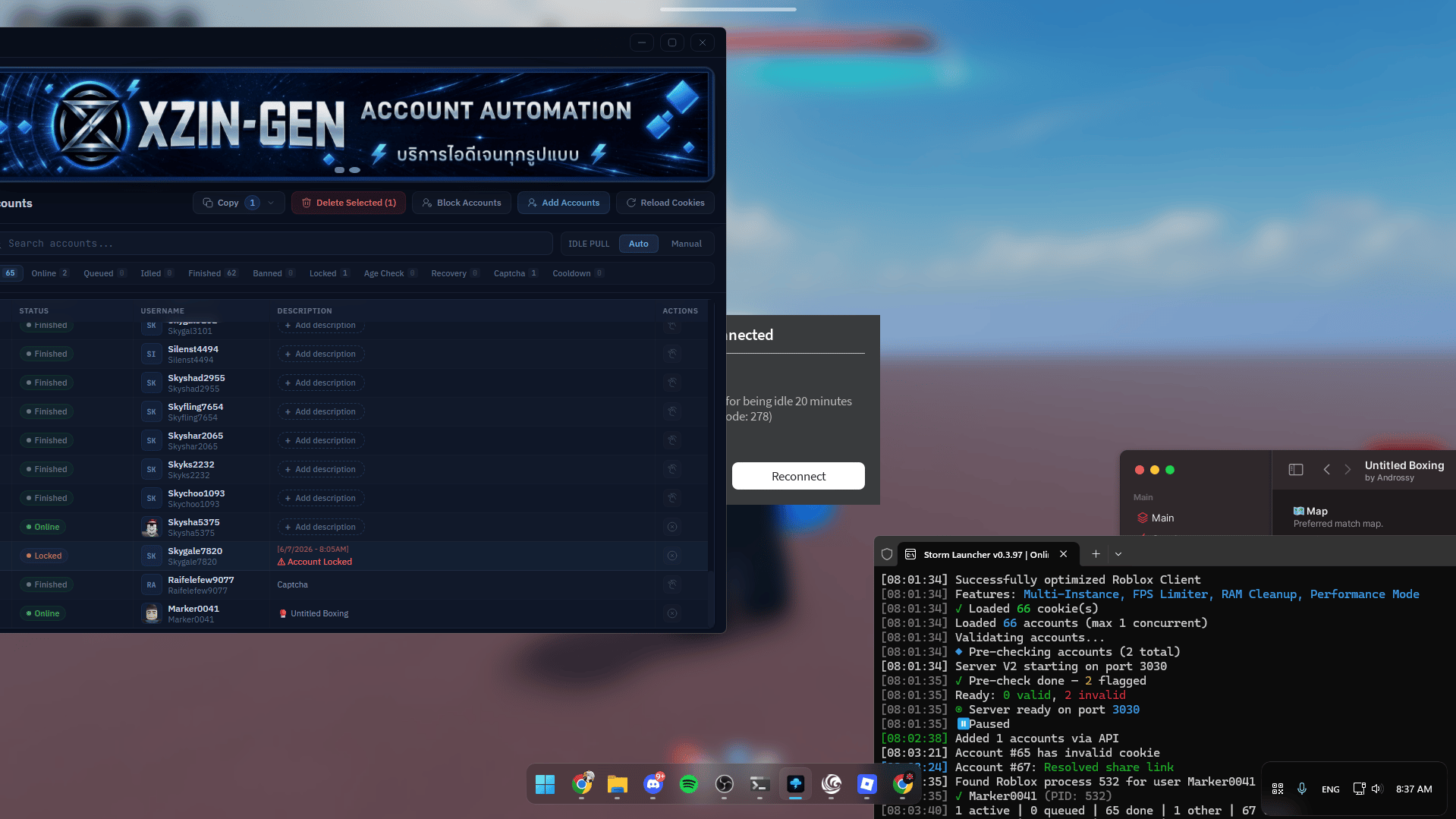Stop the Skysha5375 online account
The image size is (1456, 819).
(672, 527)
